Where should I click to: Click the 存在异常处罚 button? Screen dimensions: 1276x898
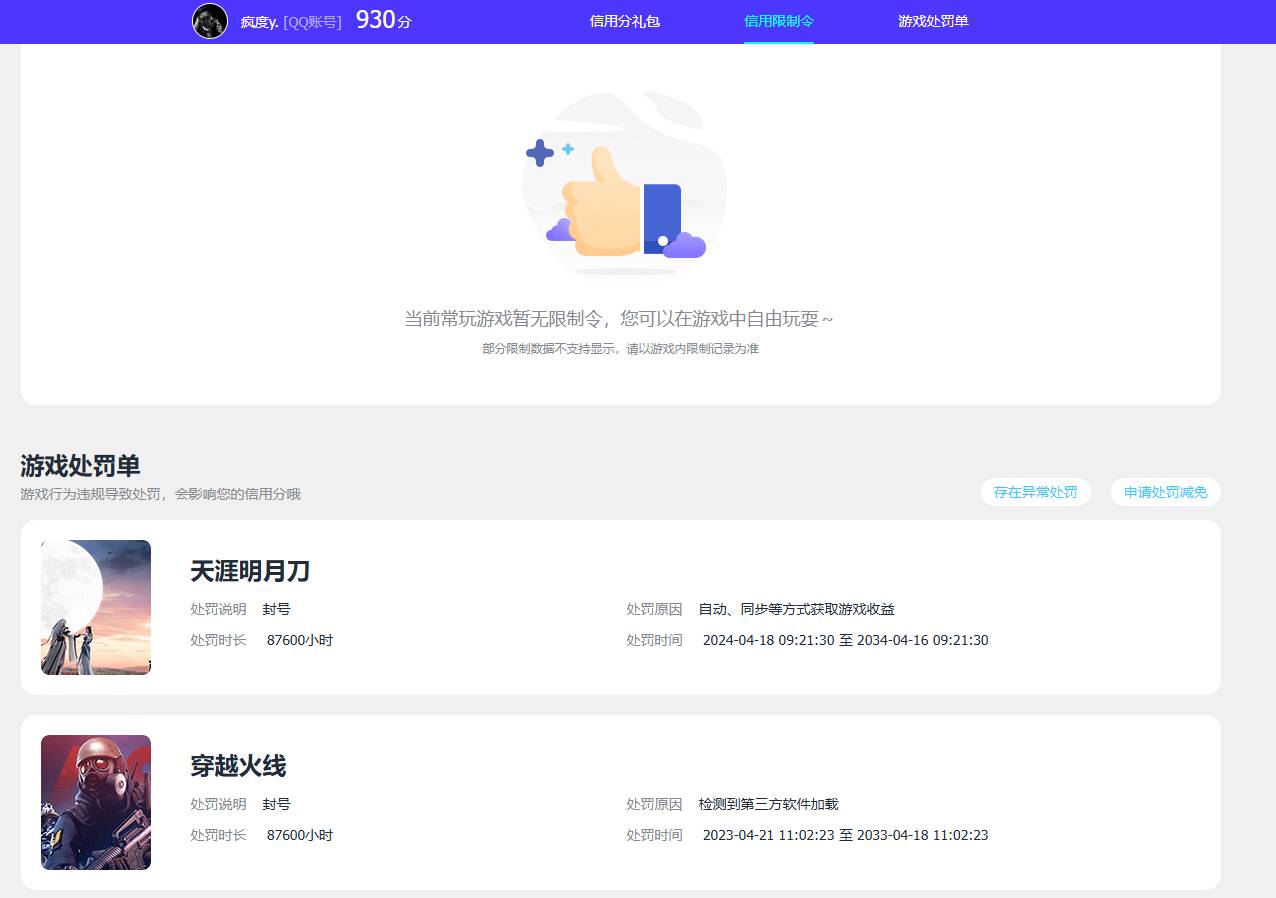pos(1035,492)
